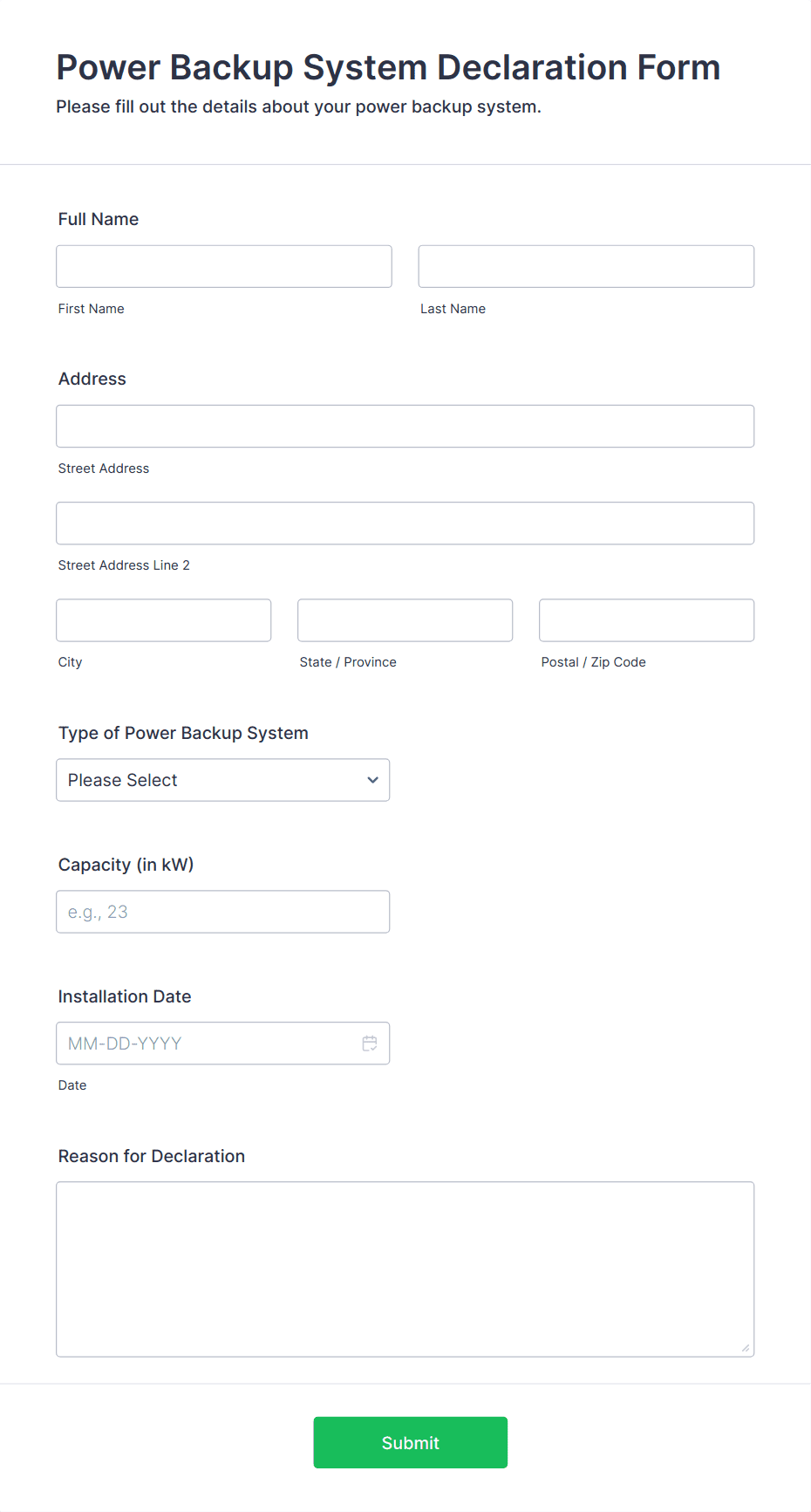Click the MM-DD-YYYY installation date field
The image size is (811, 1512).
pyautogui.click(x=223, y=1043)
